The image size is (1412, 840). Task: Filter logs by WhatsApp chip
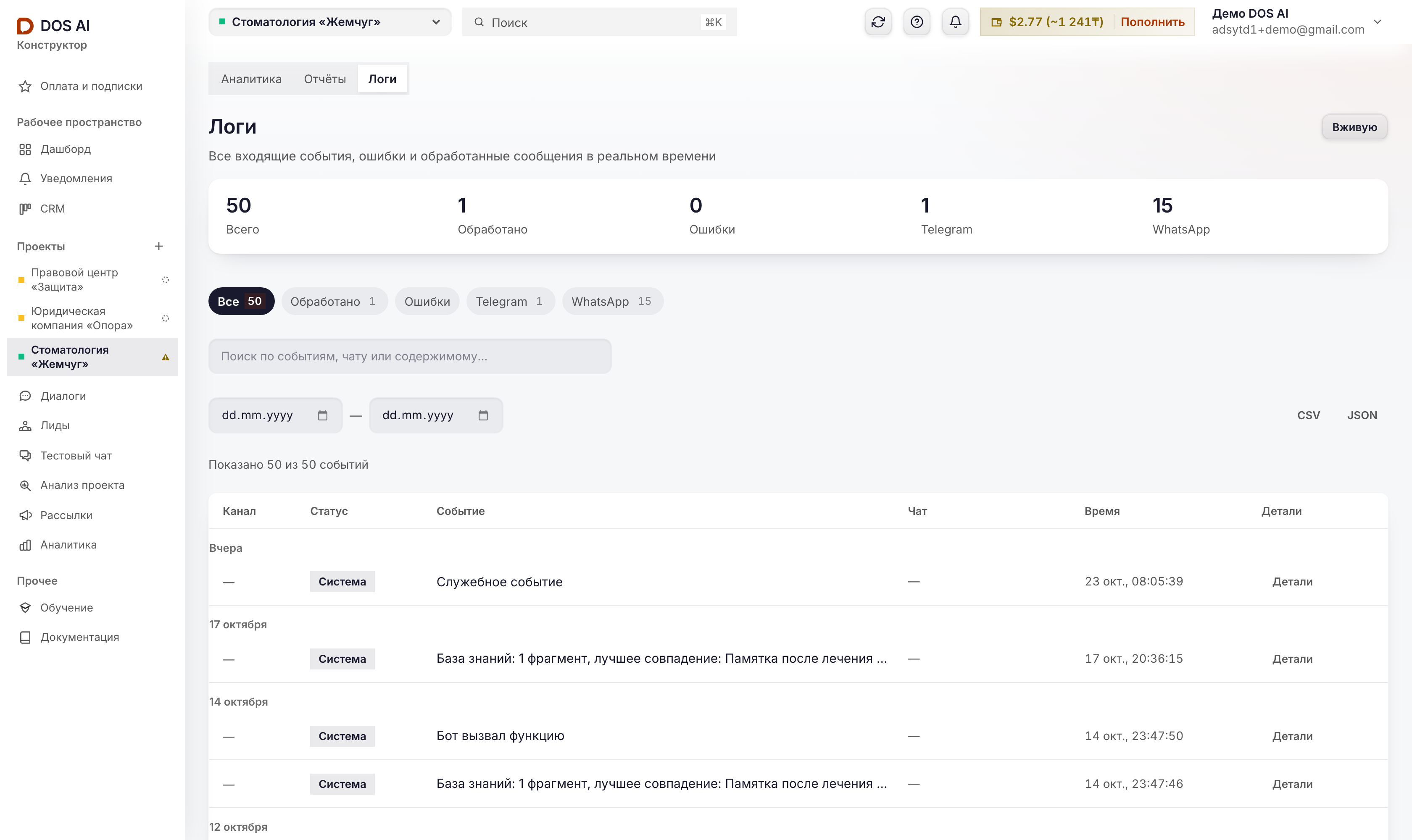(x=612, y=301)
